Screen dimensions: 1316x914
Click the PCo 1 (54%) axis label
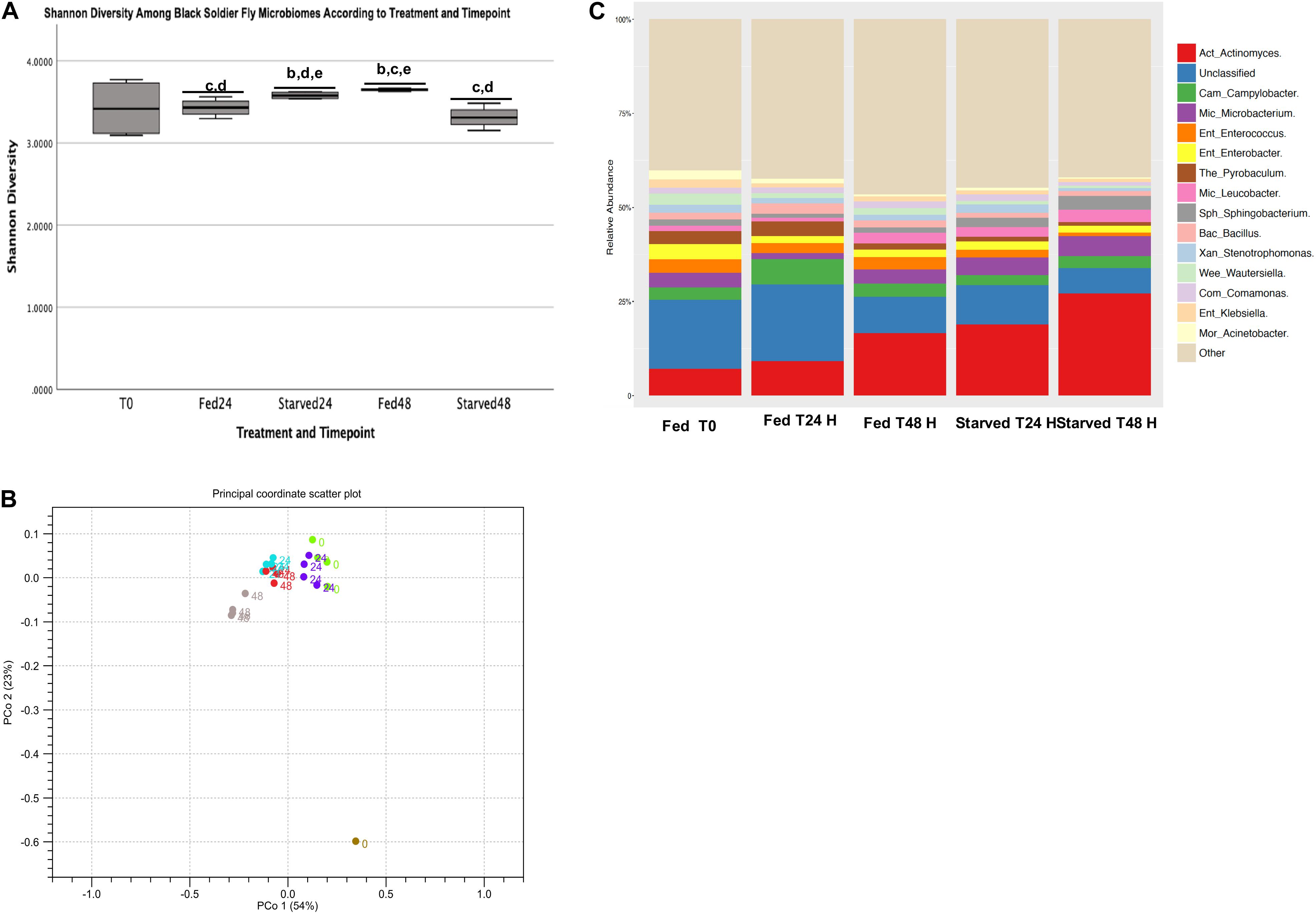(x=287, y=906)
